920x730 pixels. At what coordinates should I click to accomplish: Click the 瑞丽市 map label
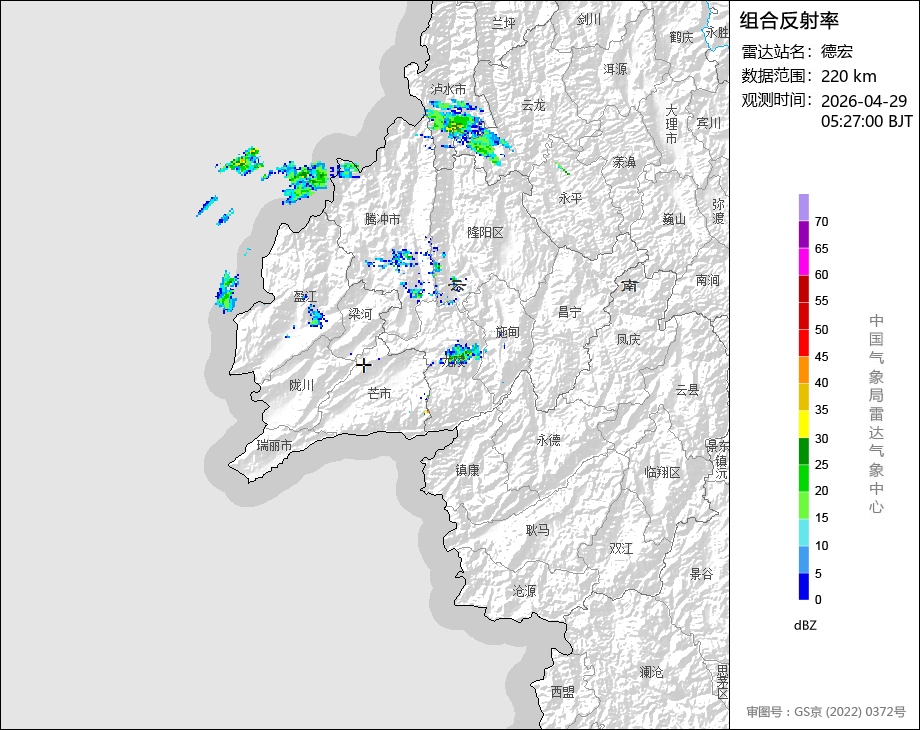click(x=274, y=445)
